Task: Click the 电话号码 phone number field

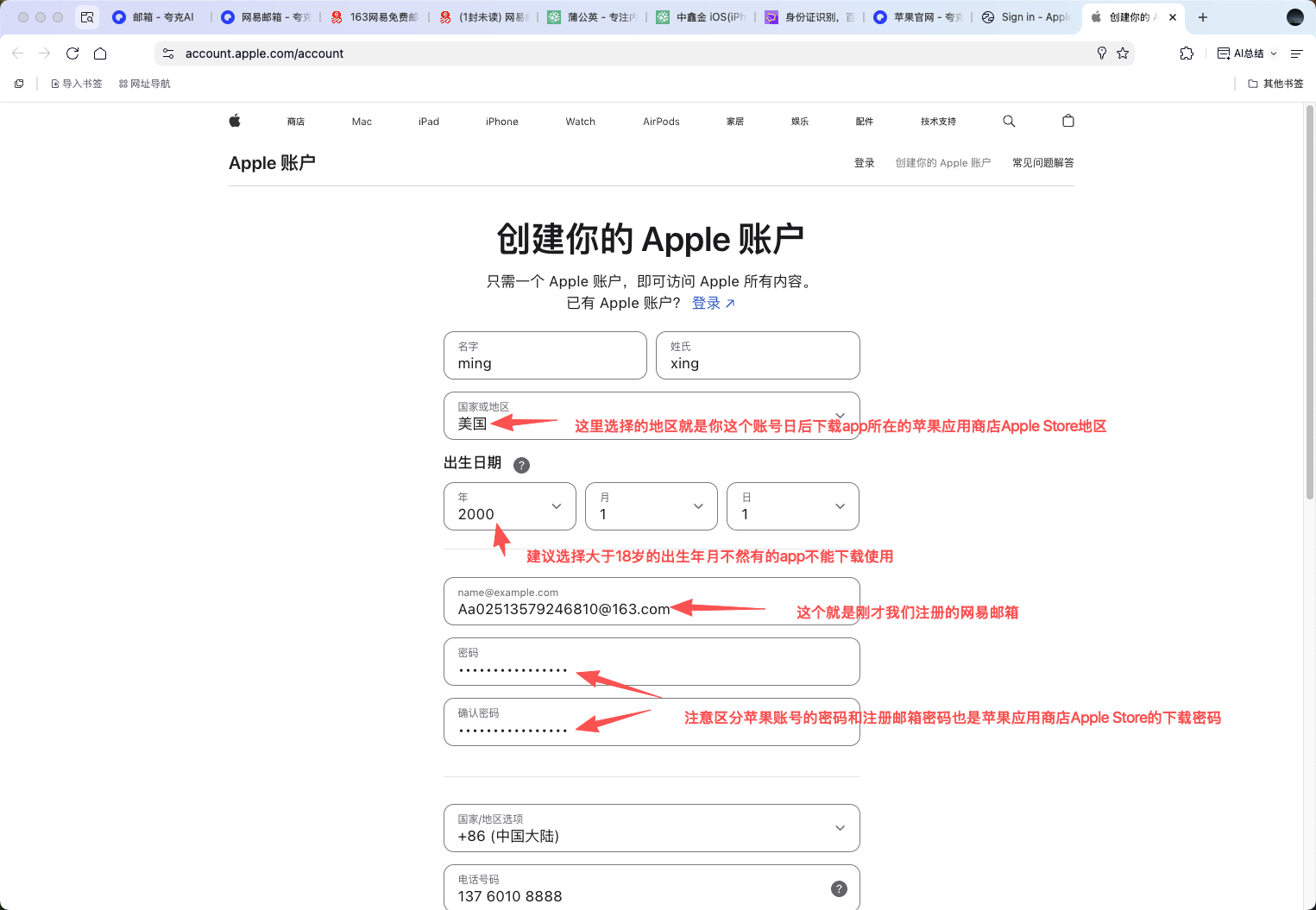Action: coord(652,887)
